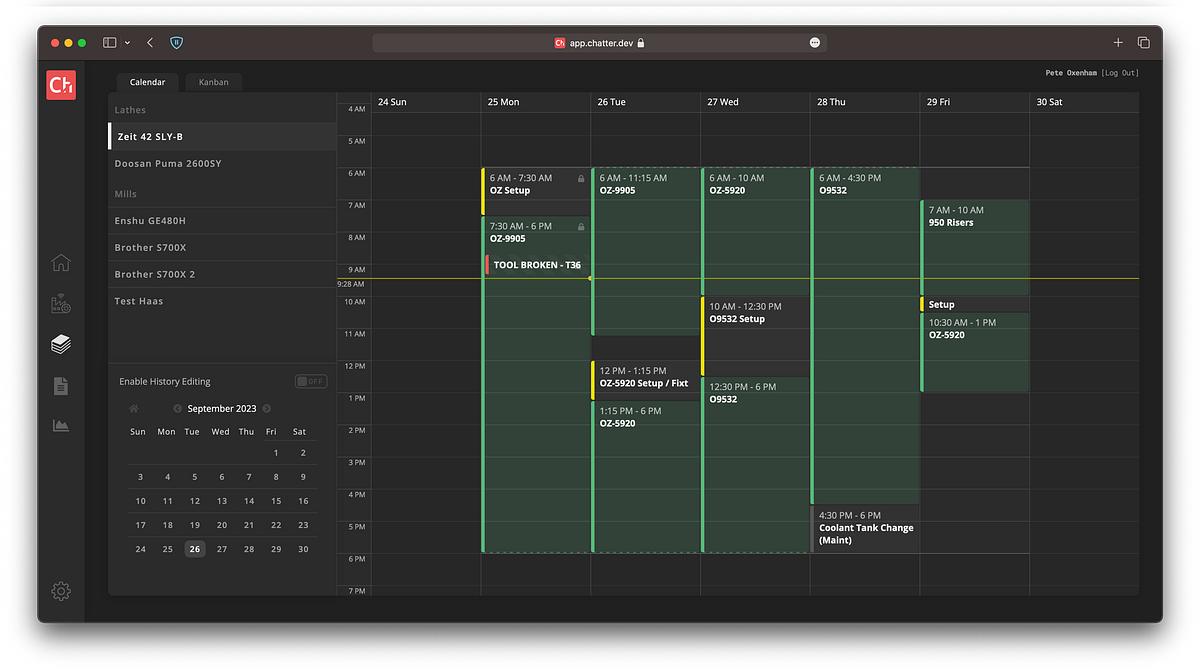The image size is (1200, 672).
Task: Open the documents report icon in the sidebar
Action: [x=61, y=385]
